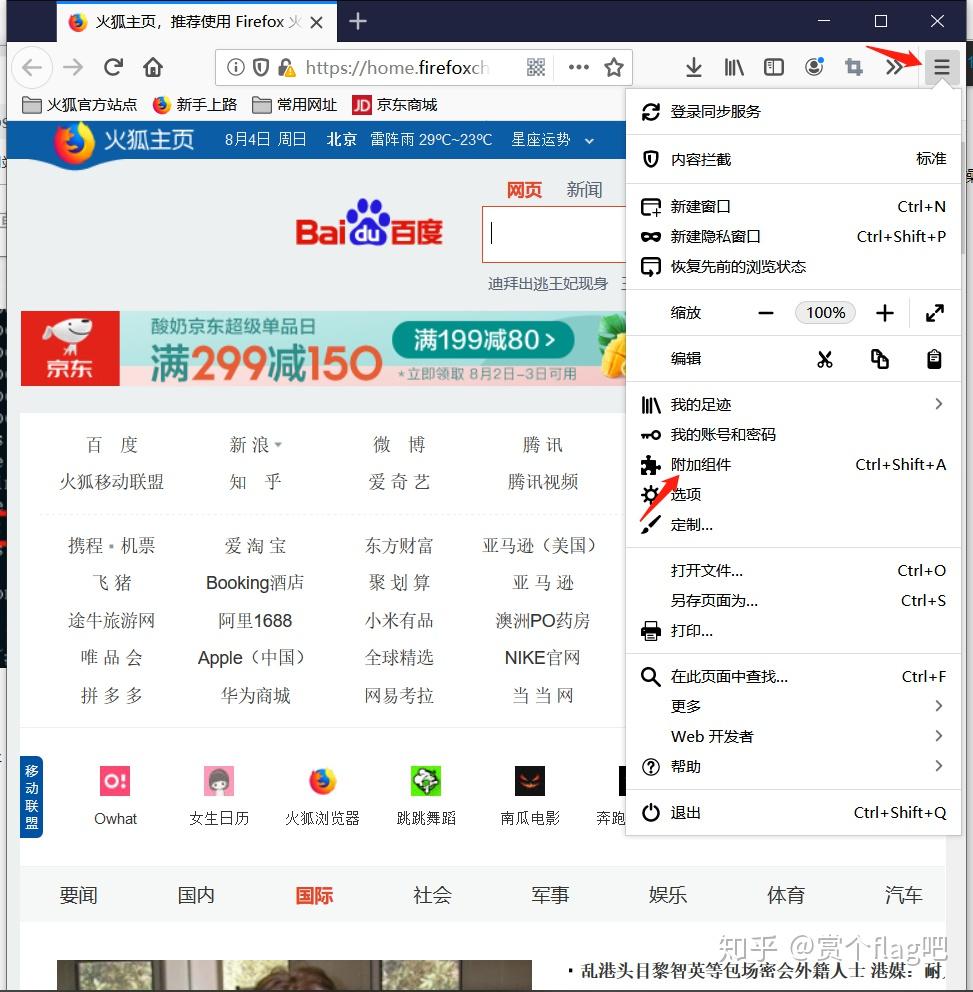Expand 星座运势 dropdown arrow
Screen dimensions: 973x992
(590, 140)
